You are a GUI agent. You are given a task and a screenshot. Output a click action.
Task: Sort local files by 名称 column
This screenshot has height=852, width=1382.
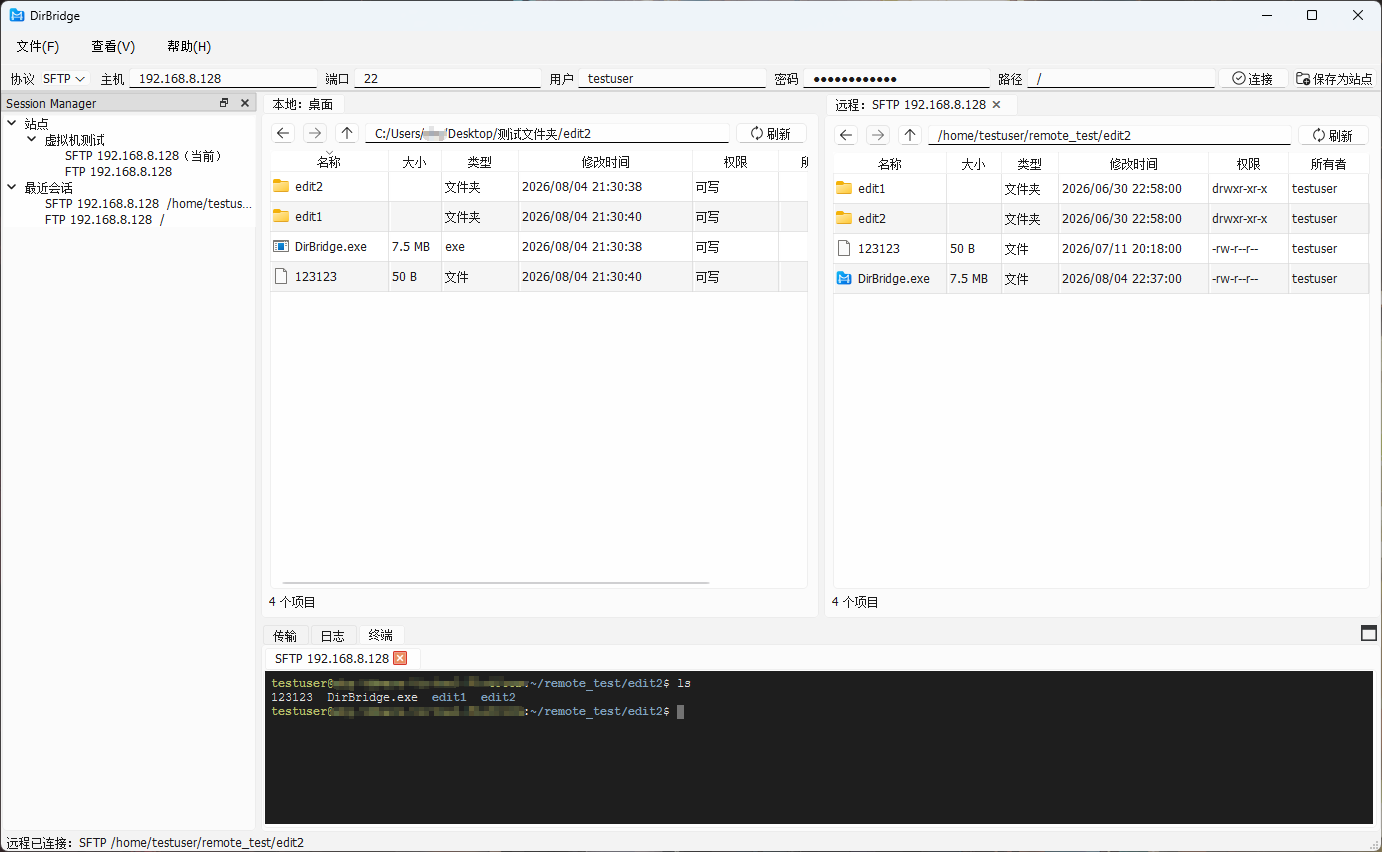tap(329, 162)
